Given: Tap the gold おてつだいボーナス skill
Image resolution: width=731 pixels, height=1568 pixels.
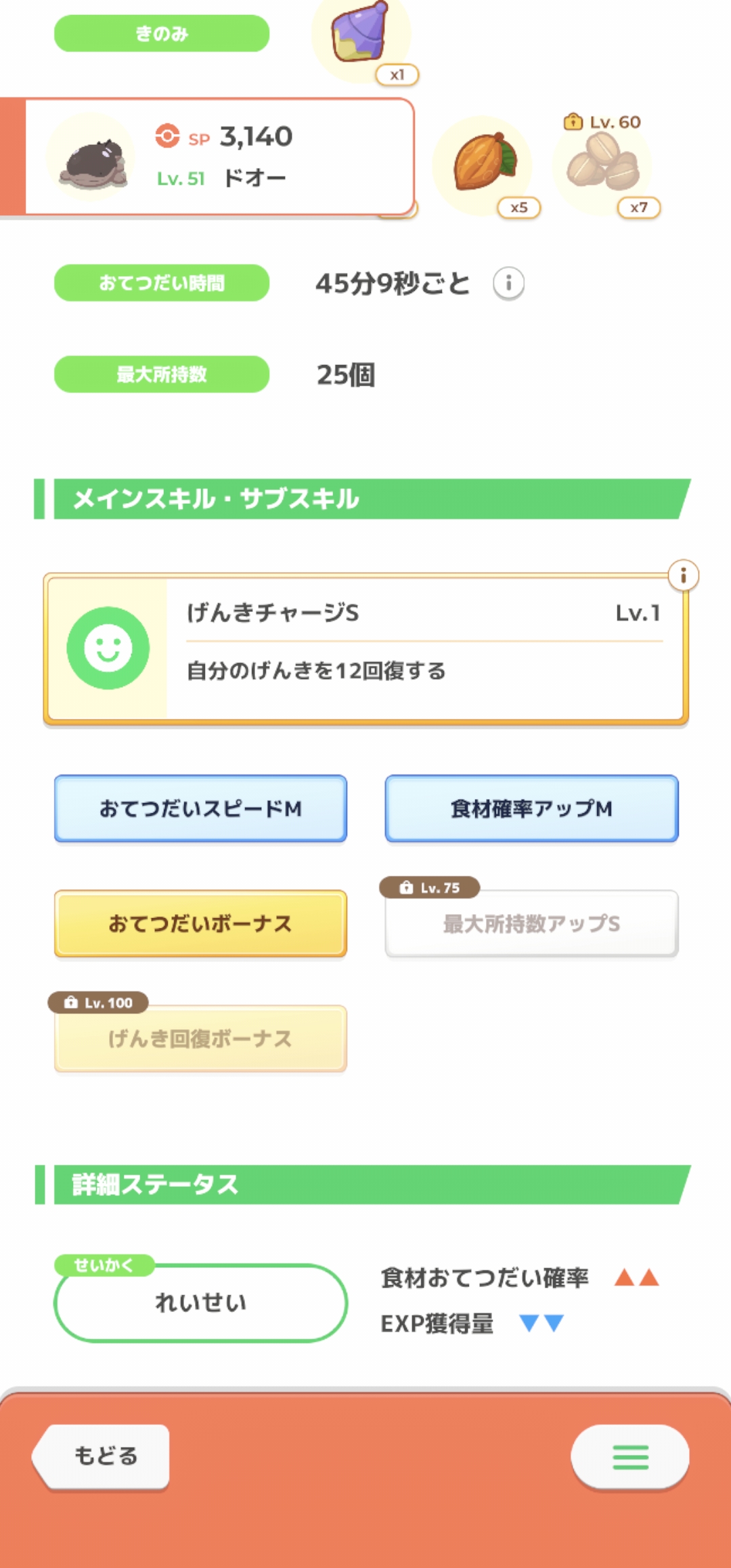Looking at the screenshot, I should [200, 923].
